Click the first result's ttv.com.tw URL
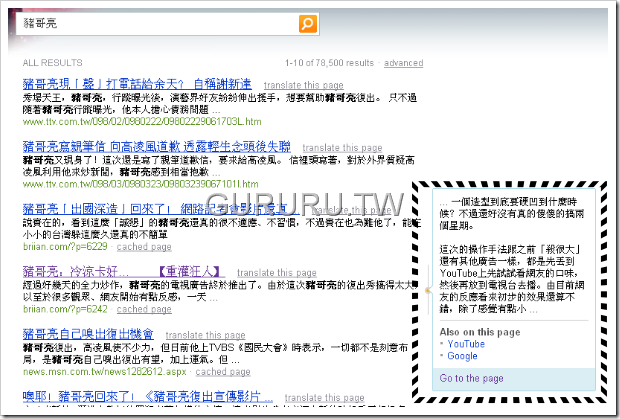The height and width of the screenshot is (419, 620). (x=142, y=122)
